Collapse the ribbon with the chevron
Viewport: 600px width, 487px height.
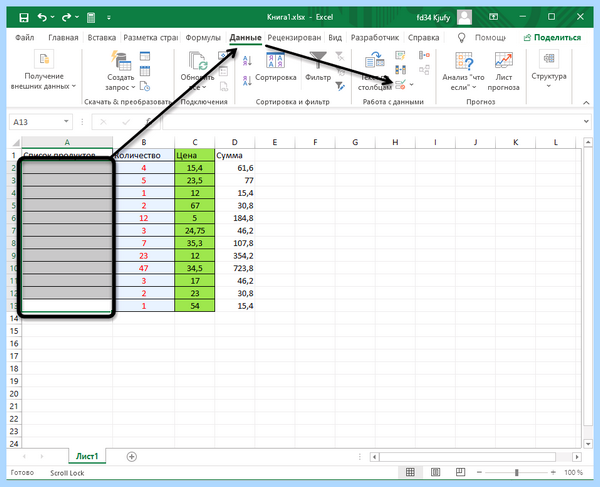coord(586,103)
